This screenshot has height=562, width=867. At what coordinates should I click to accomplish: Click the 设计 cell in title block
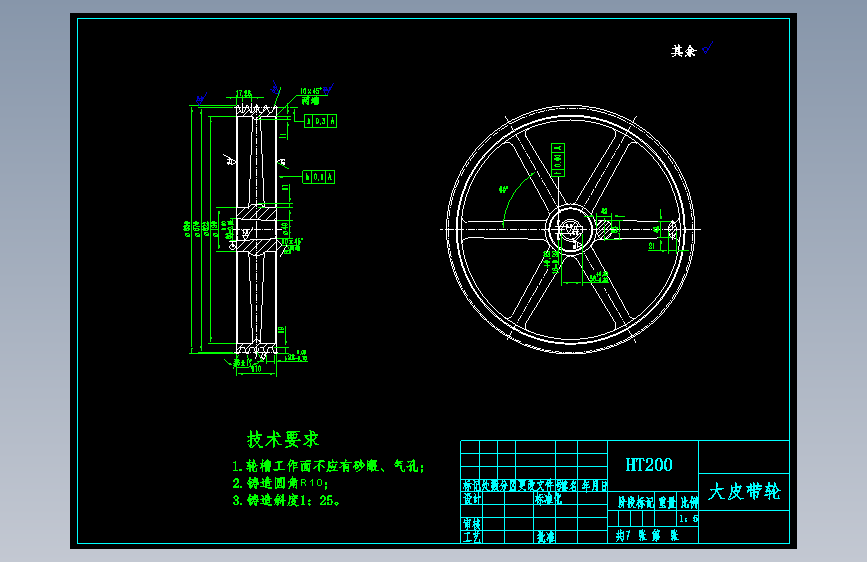(472, 499)
